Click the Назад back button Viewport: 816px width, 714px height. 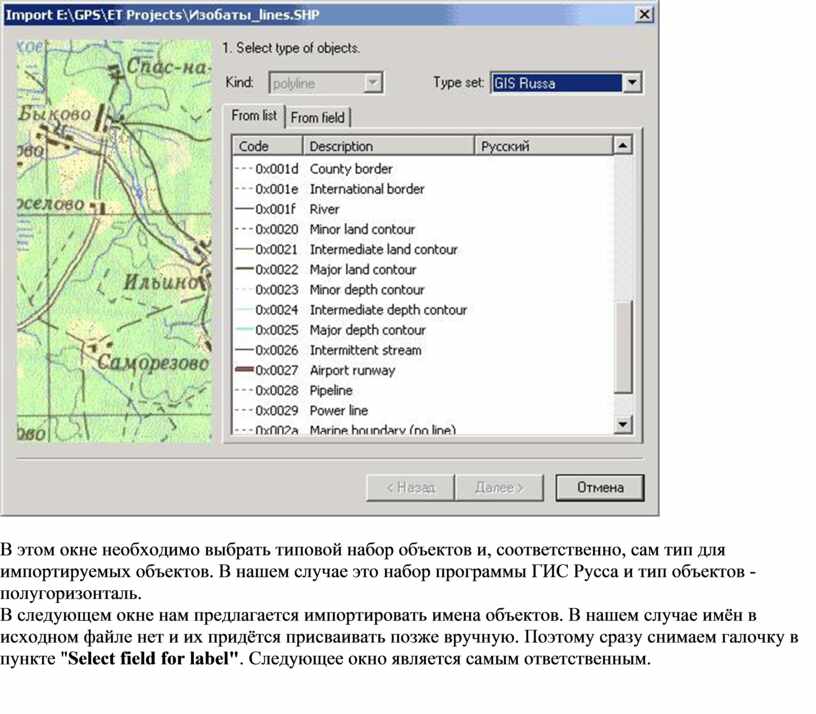click(410, 488)
